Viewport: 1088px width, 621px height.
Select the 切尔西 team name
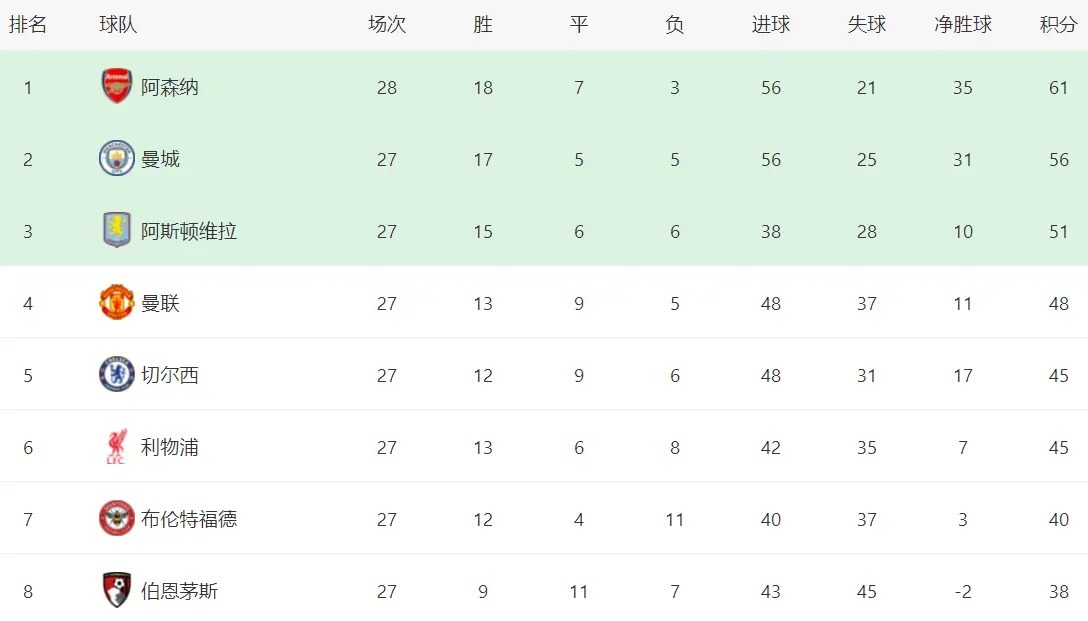point(170,375)
